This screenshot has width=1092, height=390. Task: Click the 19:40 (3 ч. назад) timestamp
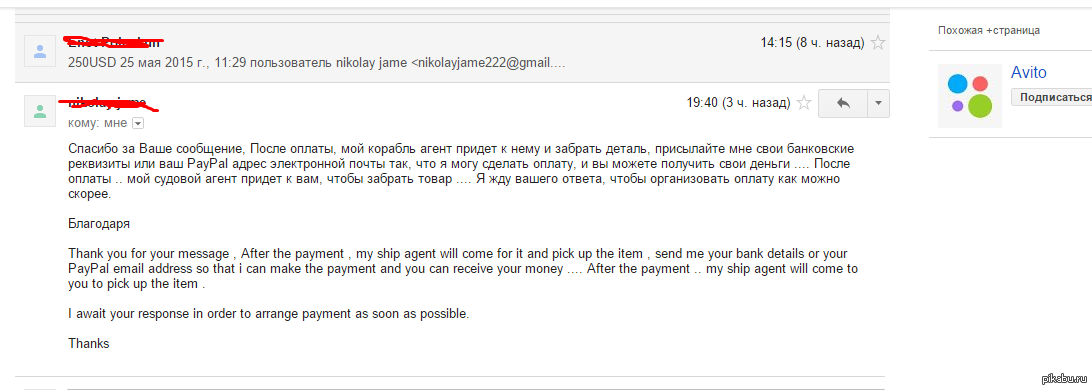(738, 103)
